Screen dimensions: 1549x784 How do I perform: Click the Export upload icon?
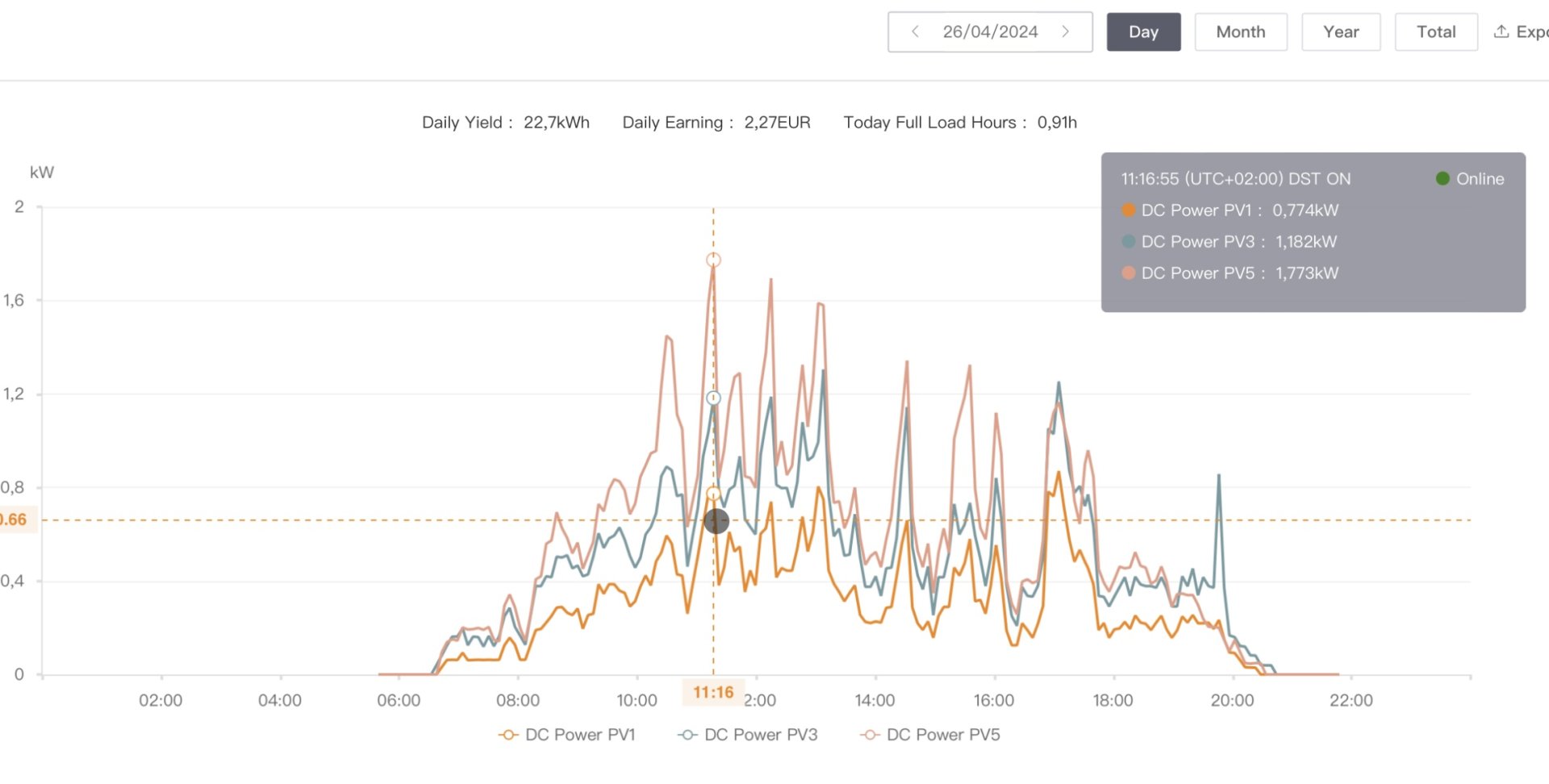1501,31
